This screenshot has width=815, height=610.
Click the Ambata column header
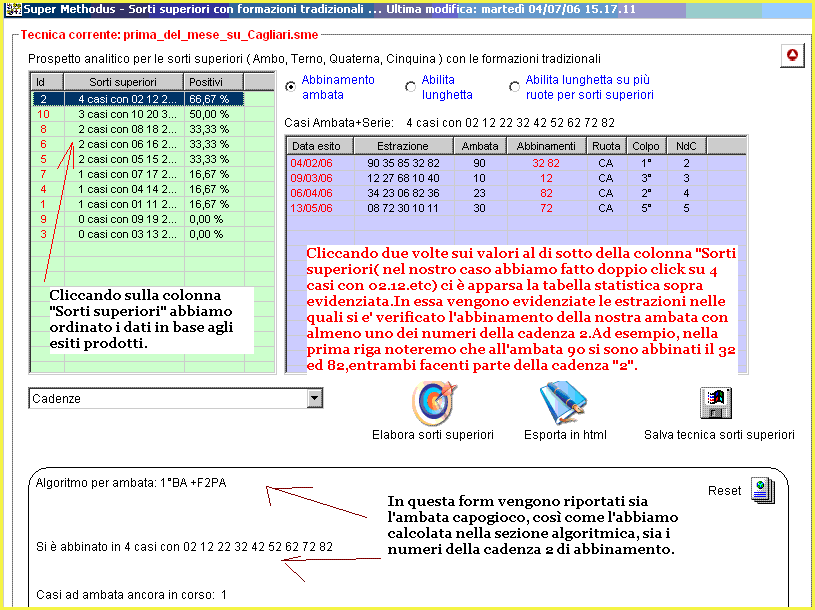click(x=480, y=146)
